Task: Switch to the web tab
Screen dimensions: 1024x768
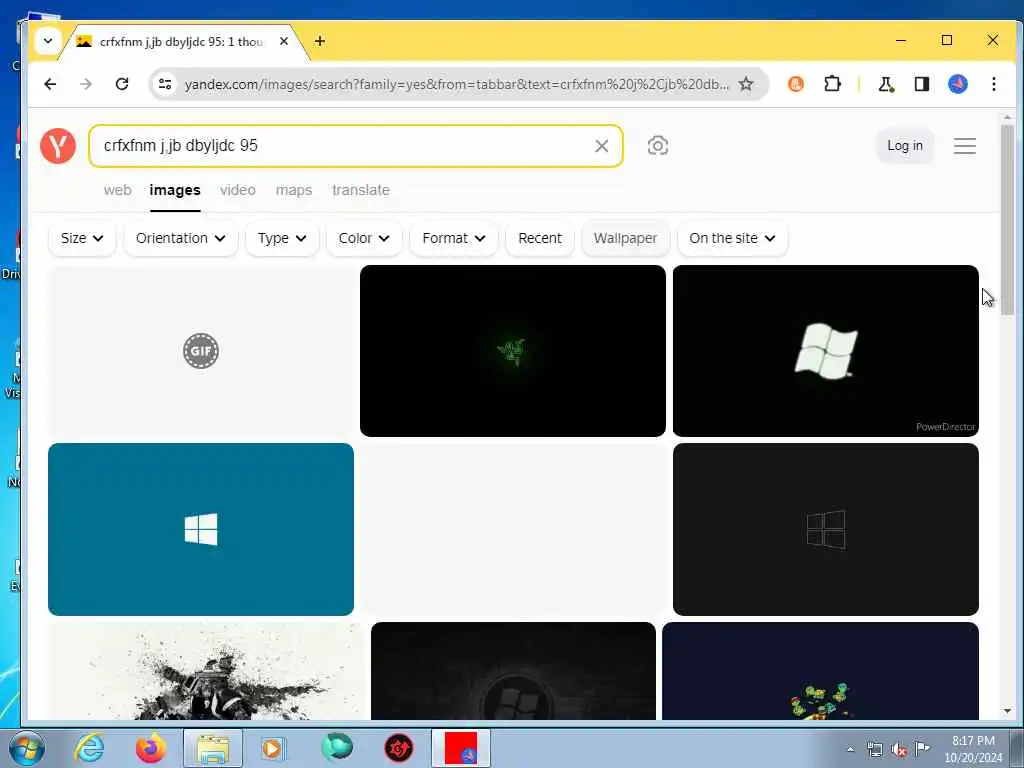Action: click(118, 190)
